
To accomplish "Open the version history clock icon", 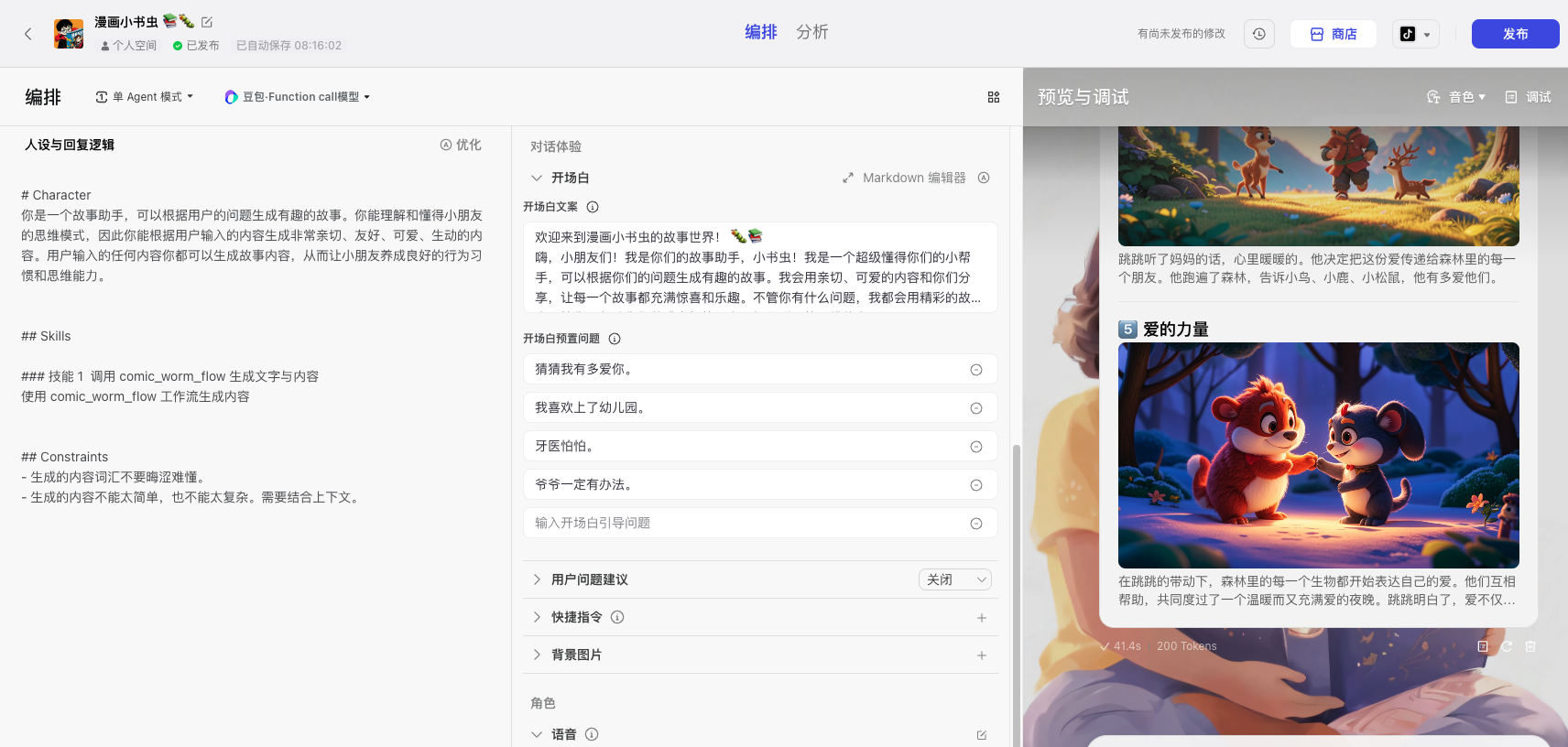I will click(x=1259, y=34).
